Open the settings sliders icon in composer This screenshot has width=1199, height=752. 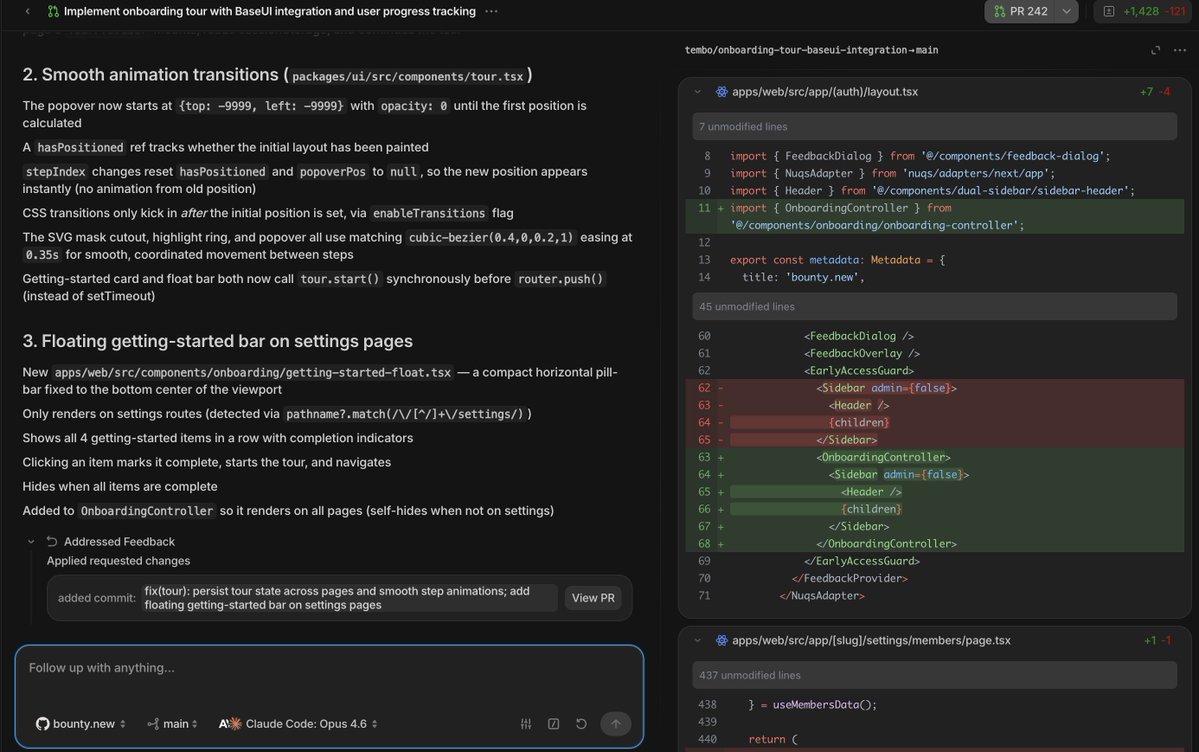coord(526,724)
